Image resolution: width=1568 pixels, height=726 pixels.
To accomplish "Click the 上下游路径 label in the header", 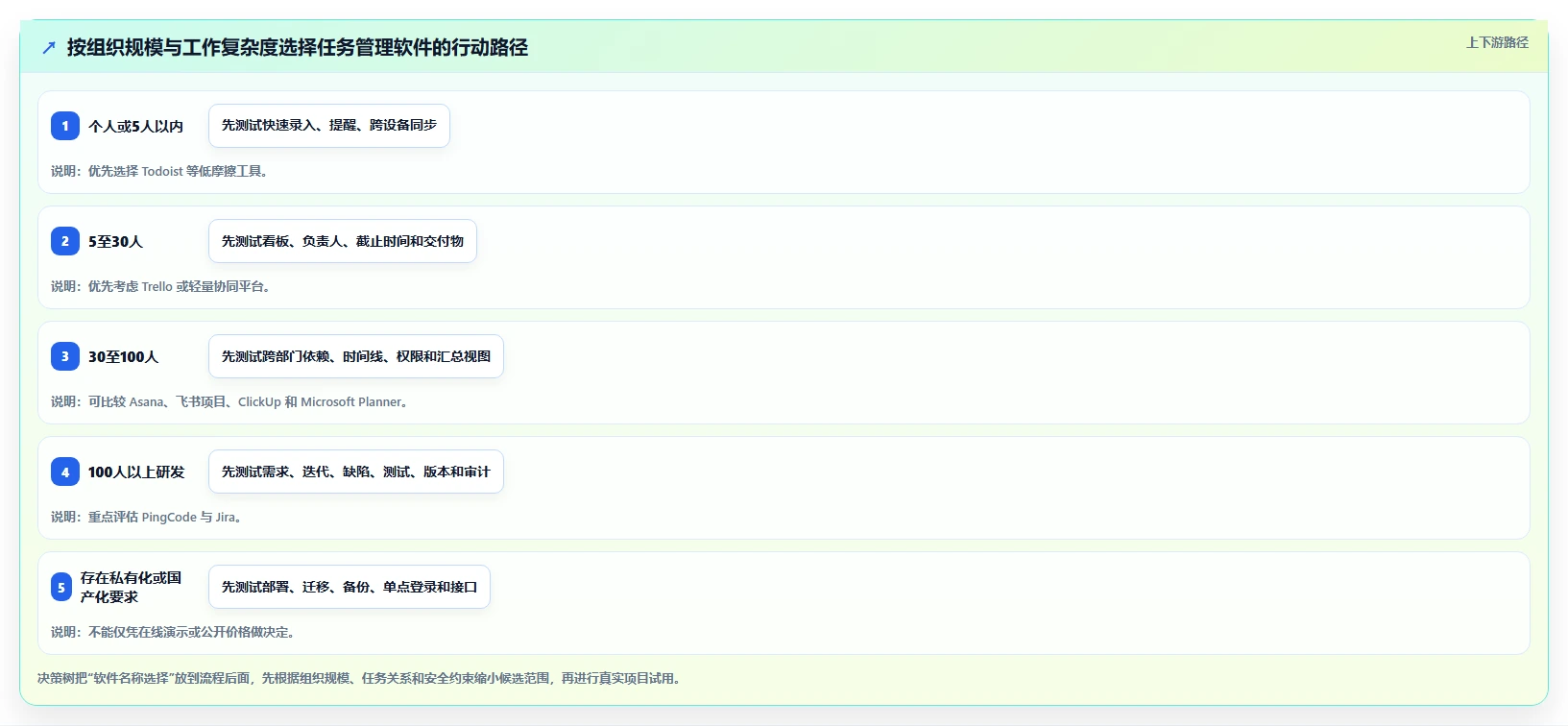I will pos(1497,42).
